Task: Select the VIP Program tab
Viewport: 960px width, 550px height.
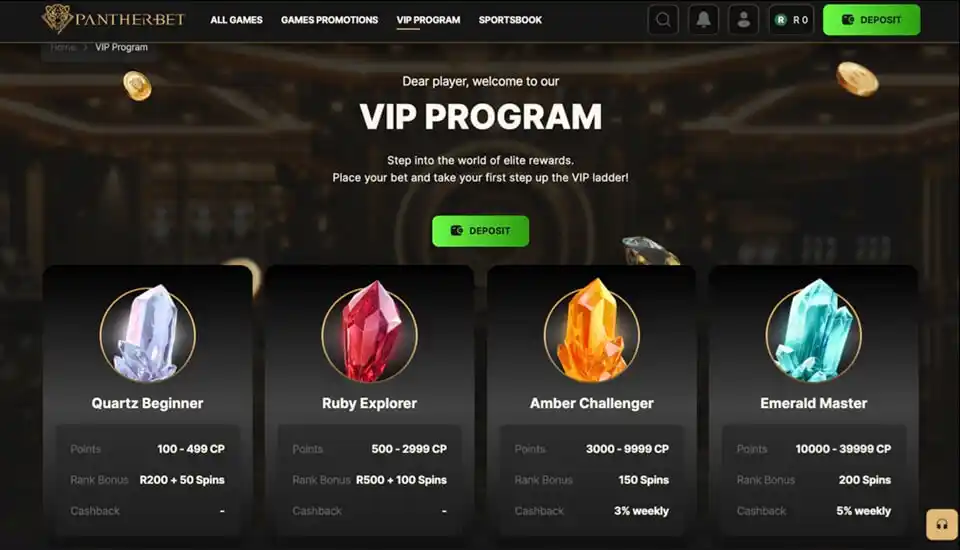Action: [429, 20]
